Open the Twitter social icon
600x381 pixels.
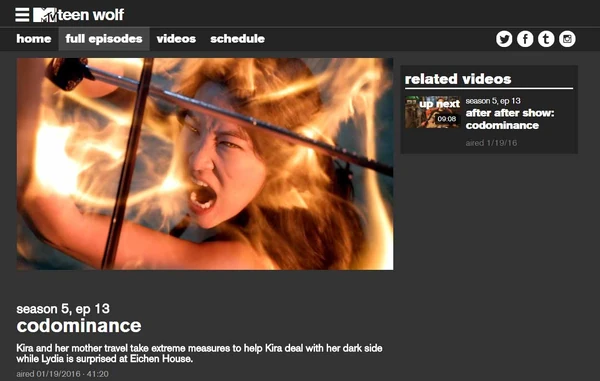[x=504, y=39]
